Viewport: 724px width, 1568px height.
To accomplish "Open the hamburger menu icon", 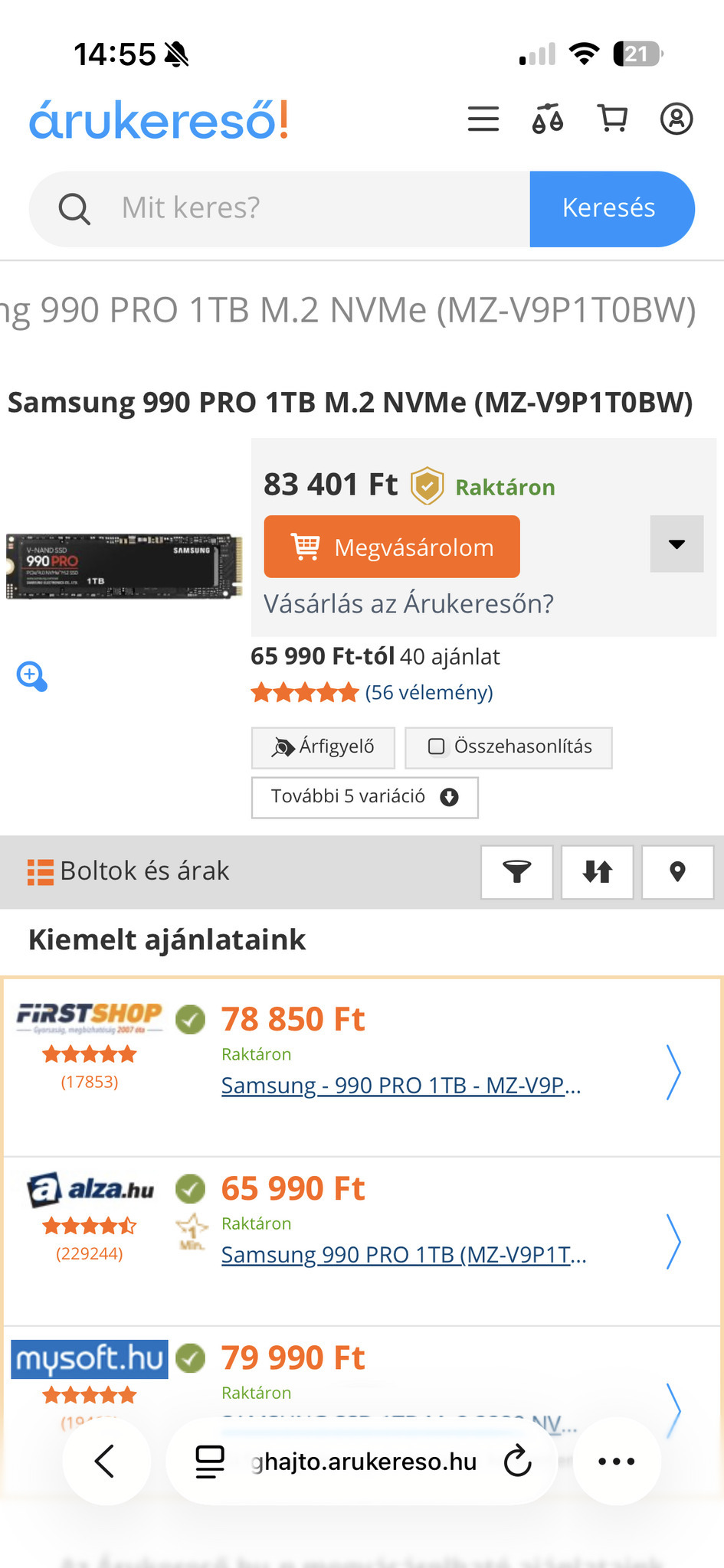I will 483,119.
